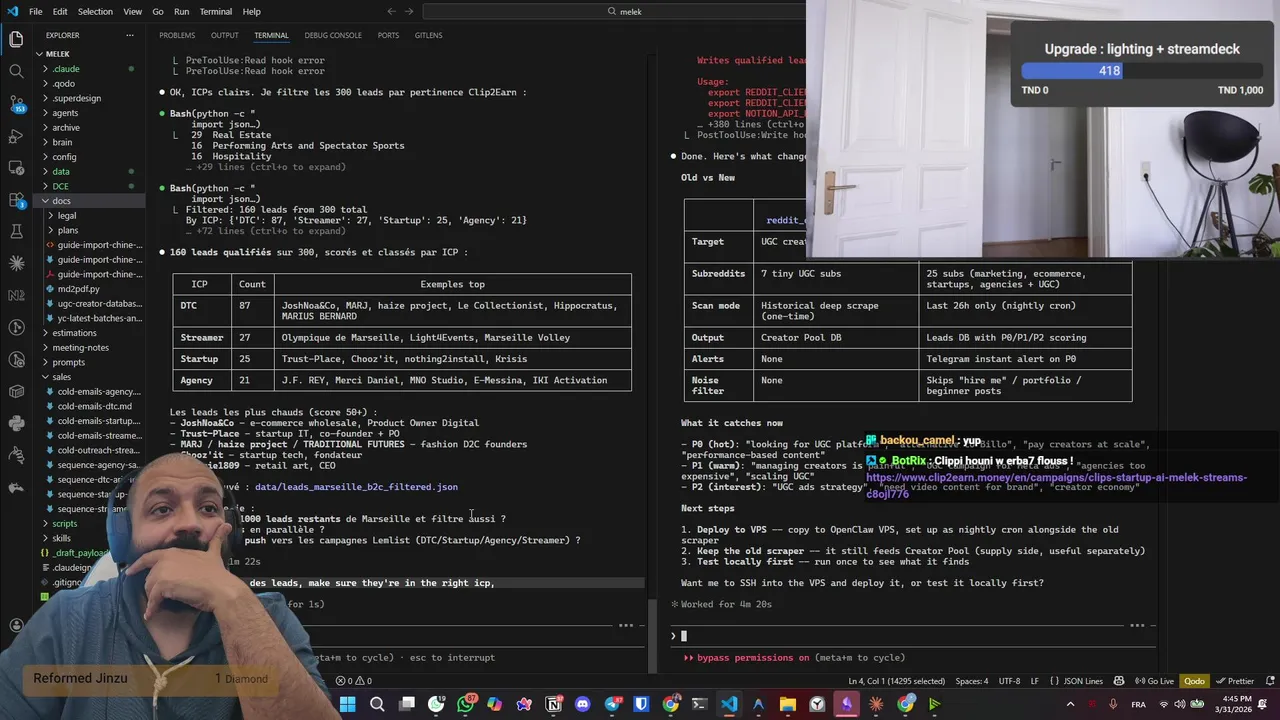Open File Explorer from the taskbar
The width and height of the screenshot is (1280, 720).
788,704
